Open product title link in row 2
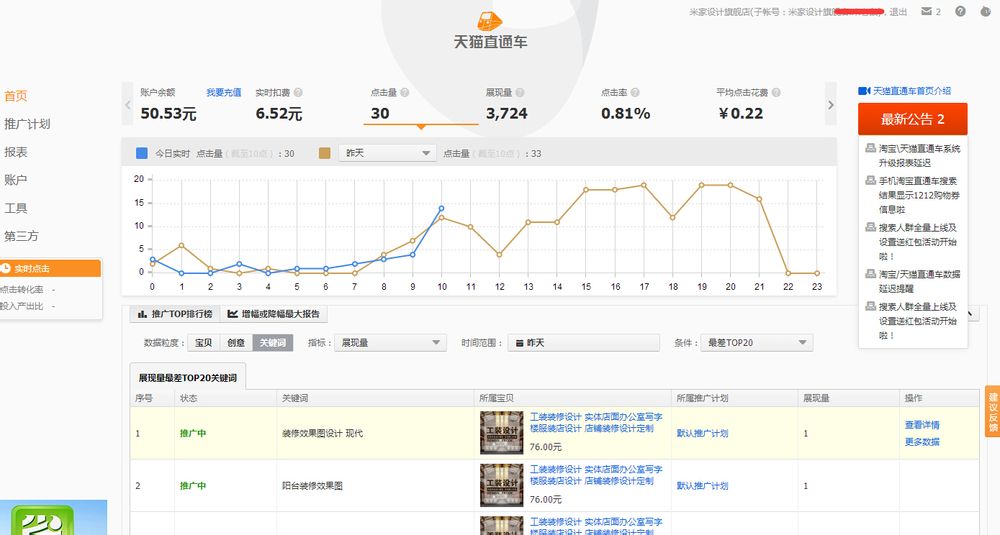This screenshot has width=1000, height=535. [x=596, y=474]
